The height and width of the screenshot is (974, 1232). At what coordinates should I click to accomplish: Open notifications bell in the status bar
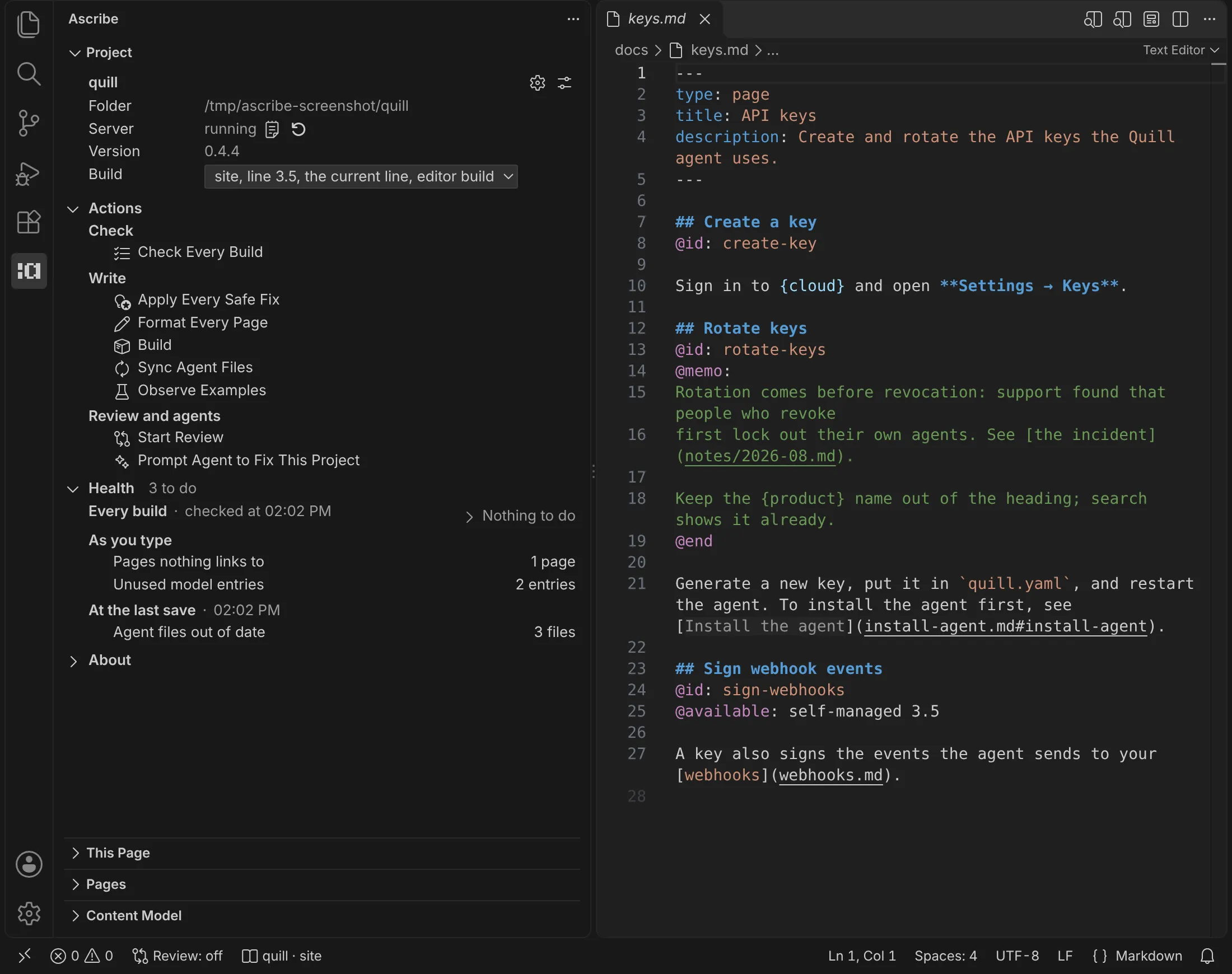coord(1207,956)
